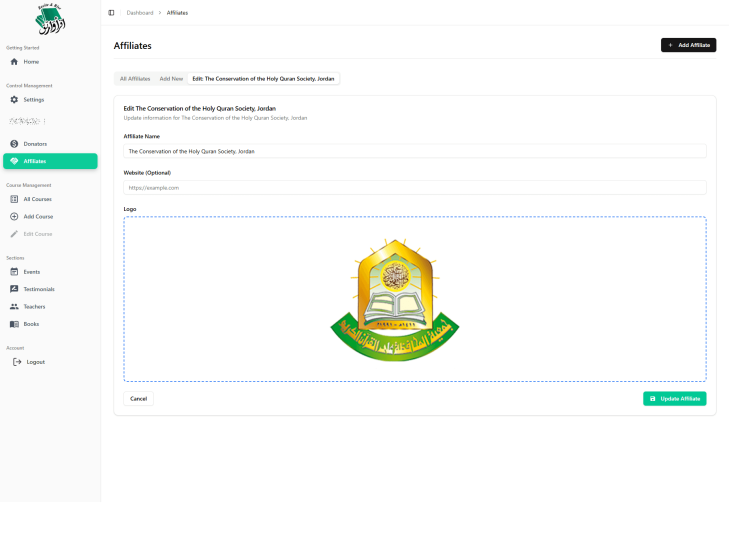729x540 pixels.
Task: Click the Add Course plus icon
Action: (14, 216)
